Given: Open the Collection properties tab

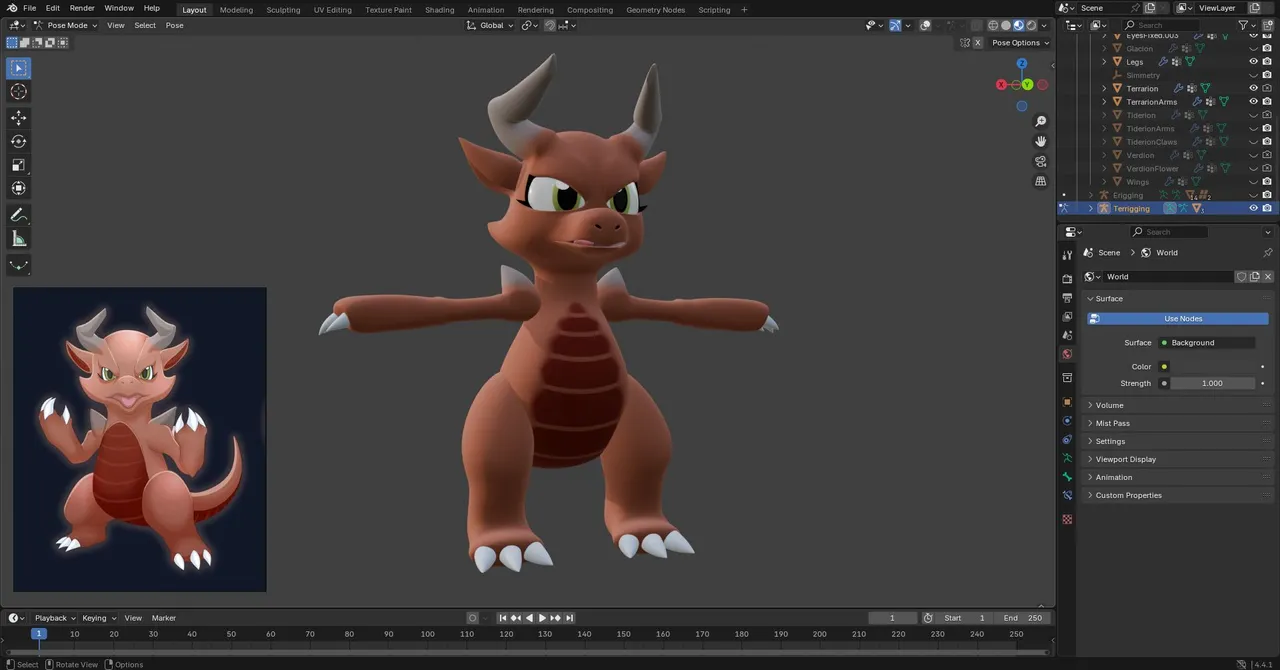Looking at the screenshot, I should [1067, 378].
